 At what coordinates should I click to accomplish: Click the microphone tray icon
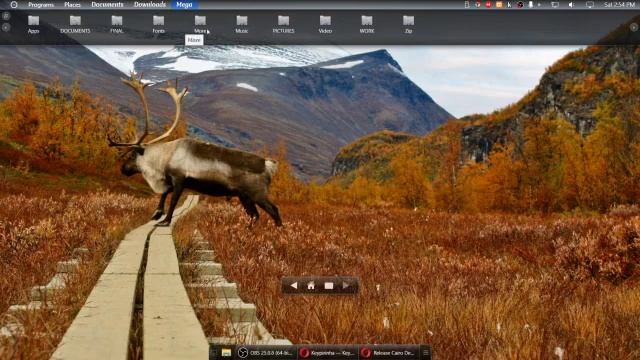pyautogui.click(x=531, y=4)
